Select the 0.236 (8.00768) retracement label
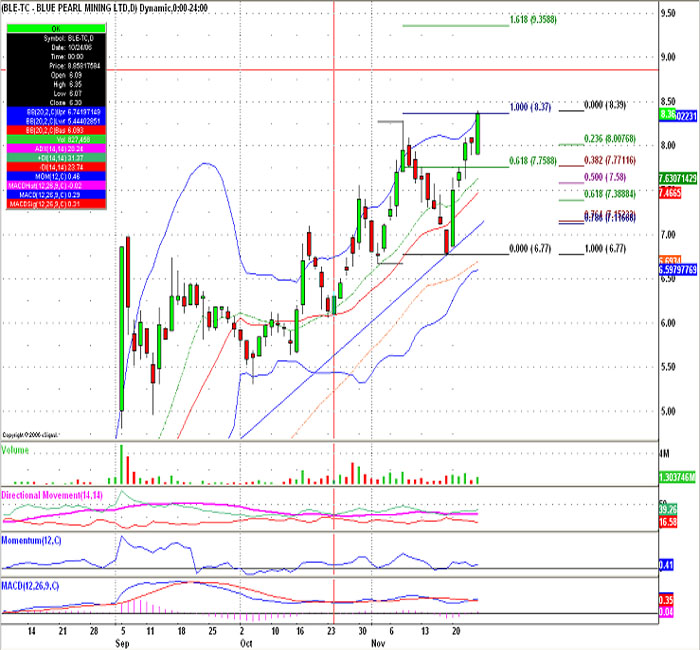Image resolution: width=700 pixels, height=650 pixels. click(x=610, y=139)
